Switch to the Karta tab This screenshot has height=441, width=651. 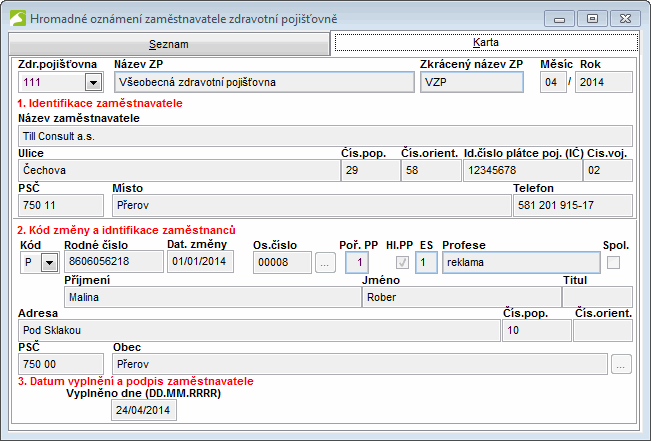pyautogui.click(x=486, y=42)
